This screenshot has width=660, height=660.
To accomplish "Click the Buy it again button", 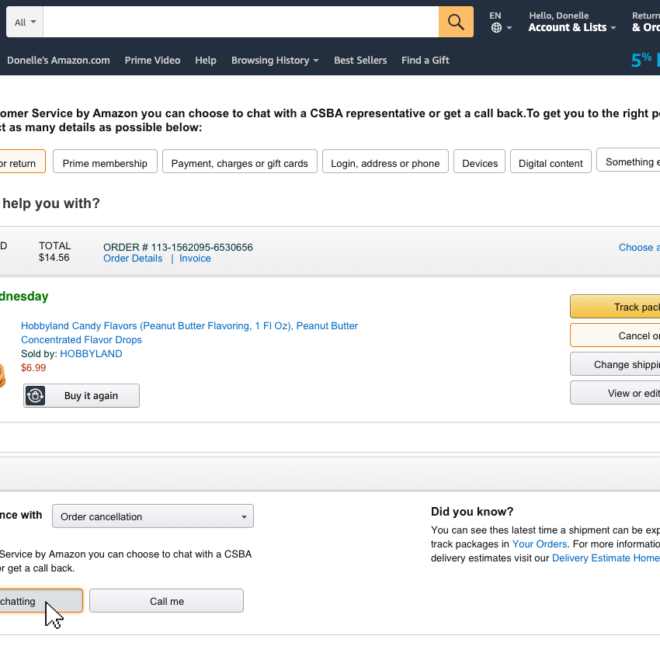I will click(x=81, y=396).
